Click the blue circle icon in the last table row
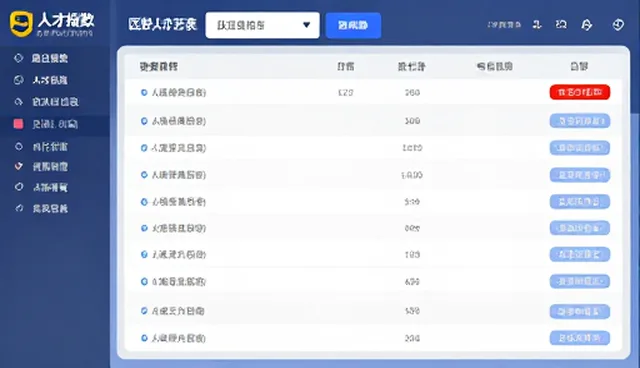This screenshot has width=640, height=368. click(x=144, y=338)
